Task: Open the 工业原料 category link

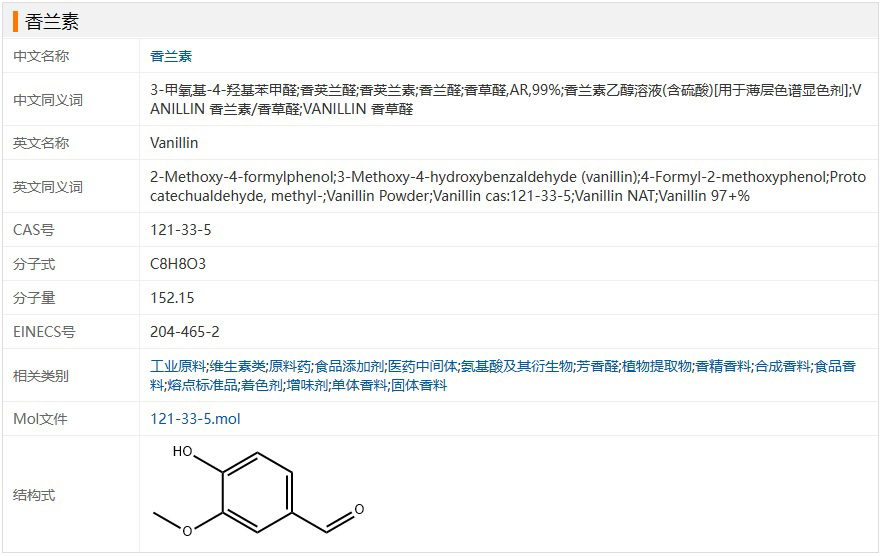Action: pos(178,366)
